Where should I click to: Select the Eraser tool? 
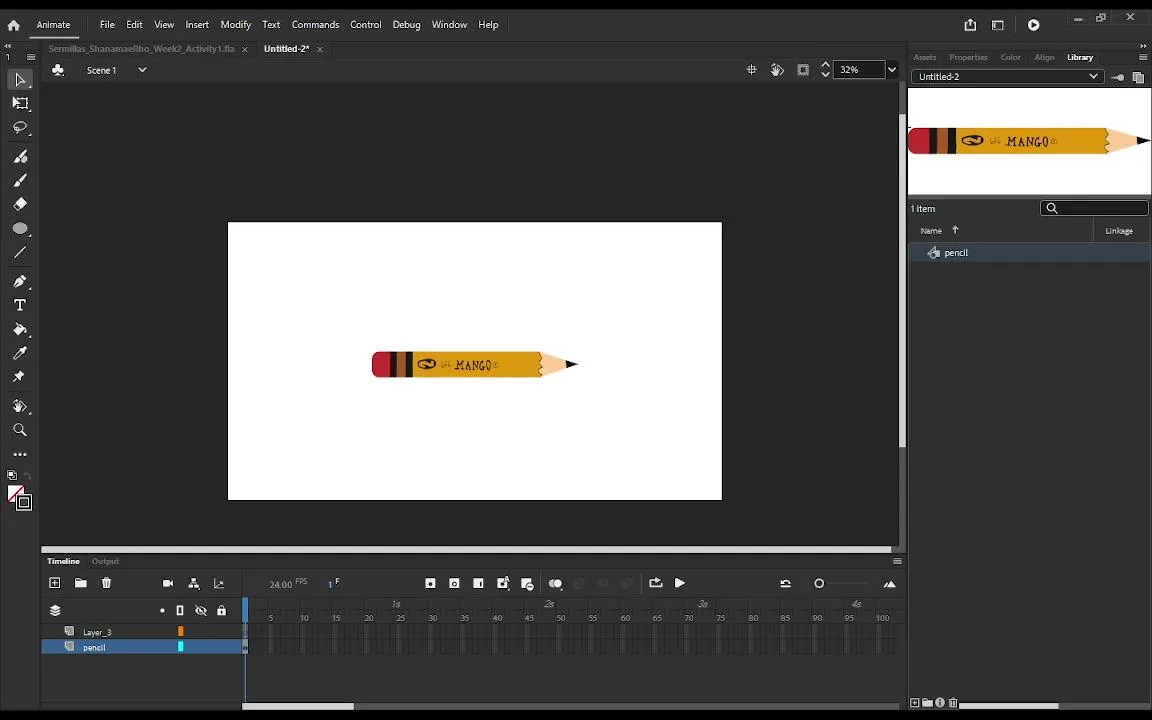point(20,204)
